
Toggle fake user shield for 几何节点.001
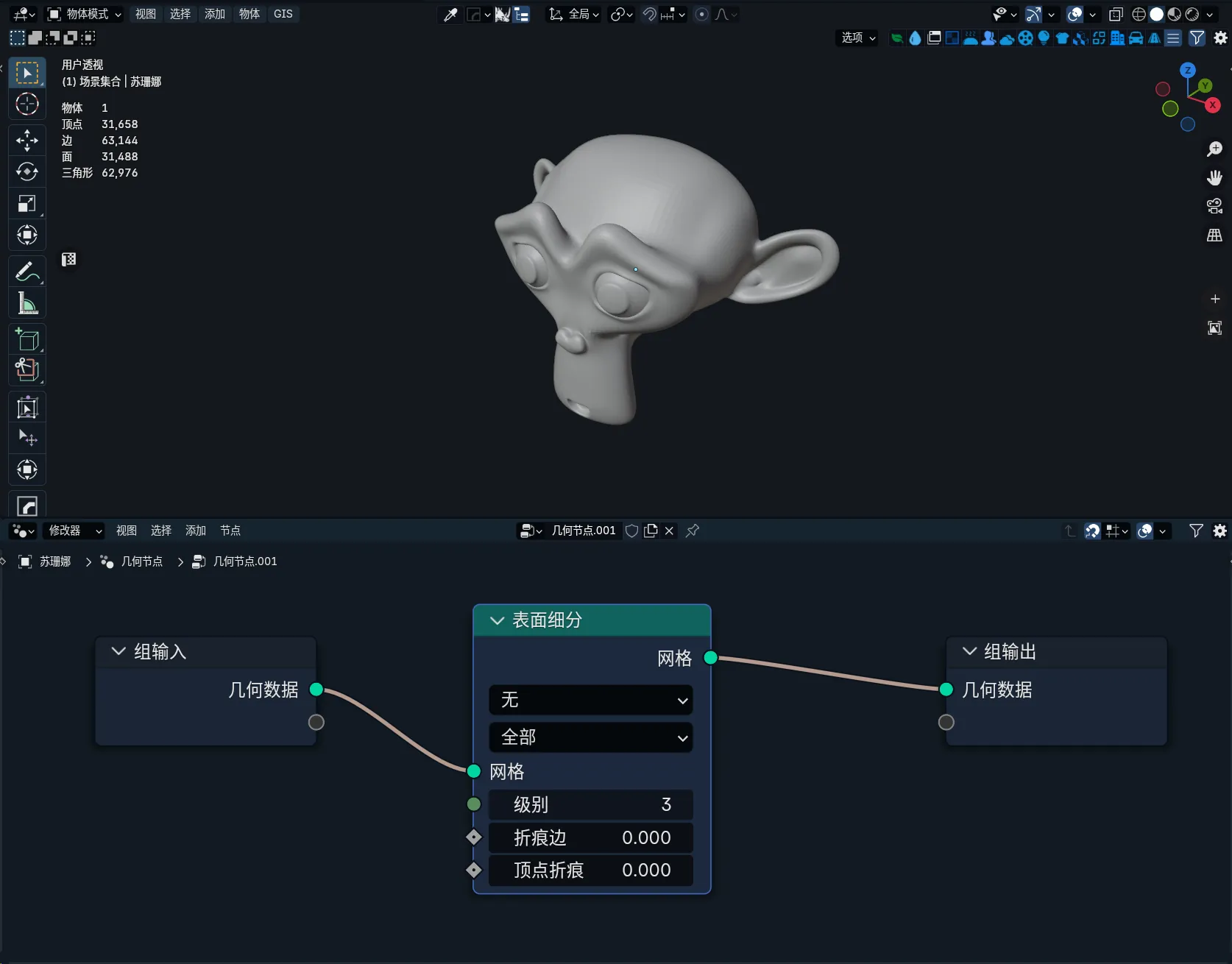pos(631,531)
